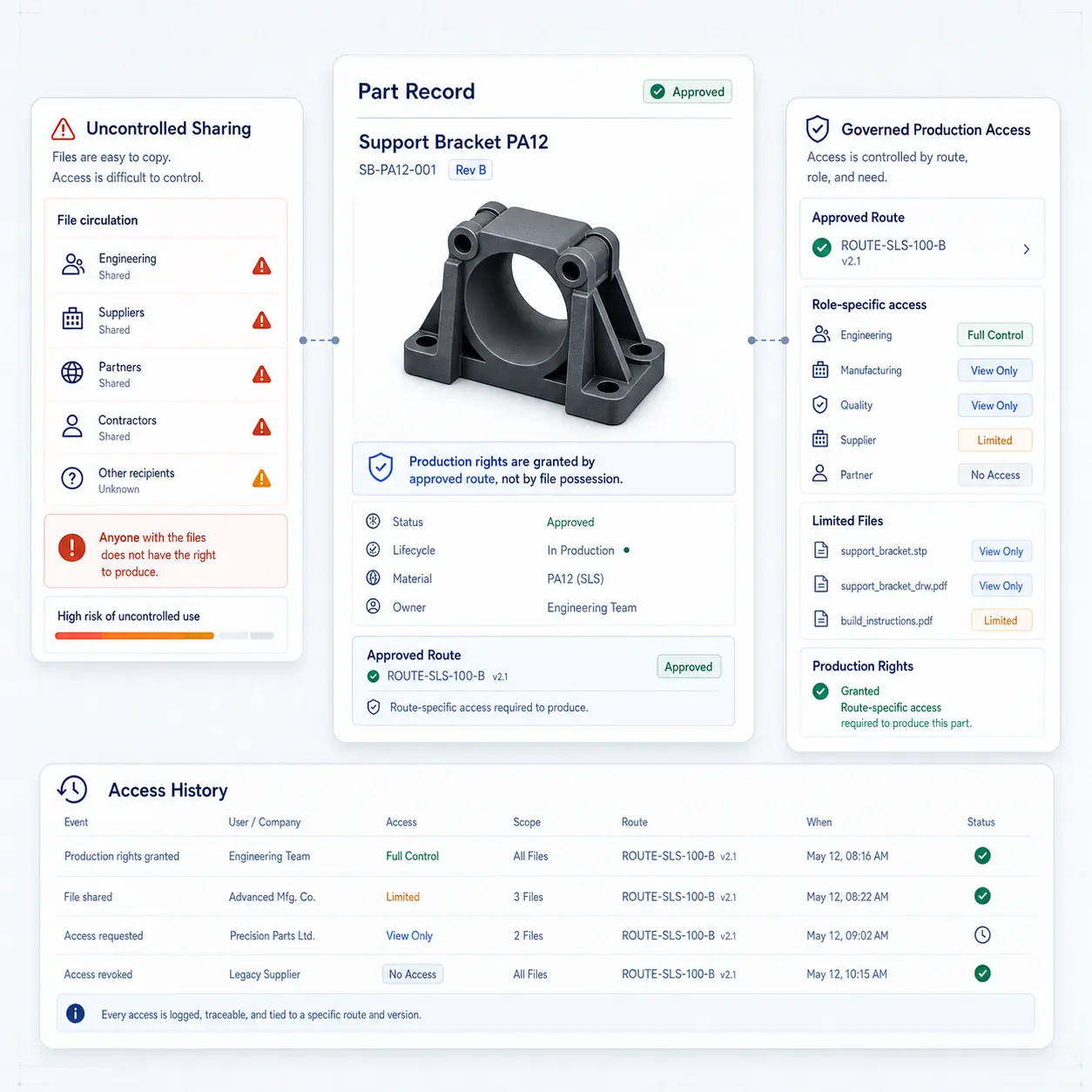This screenshot has height=1092, width=1092.
Task: Click the "3 Files" scope cell
Action: 529,897
